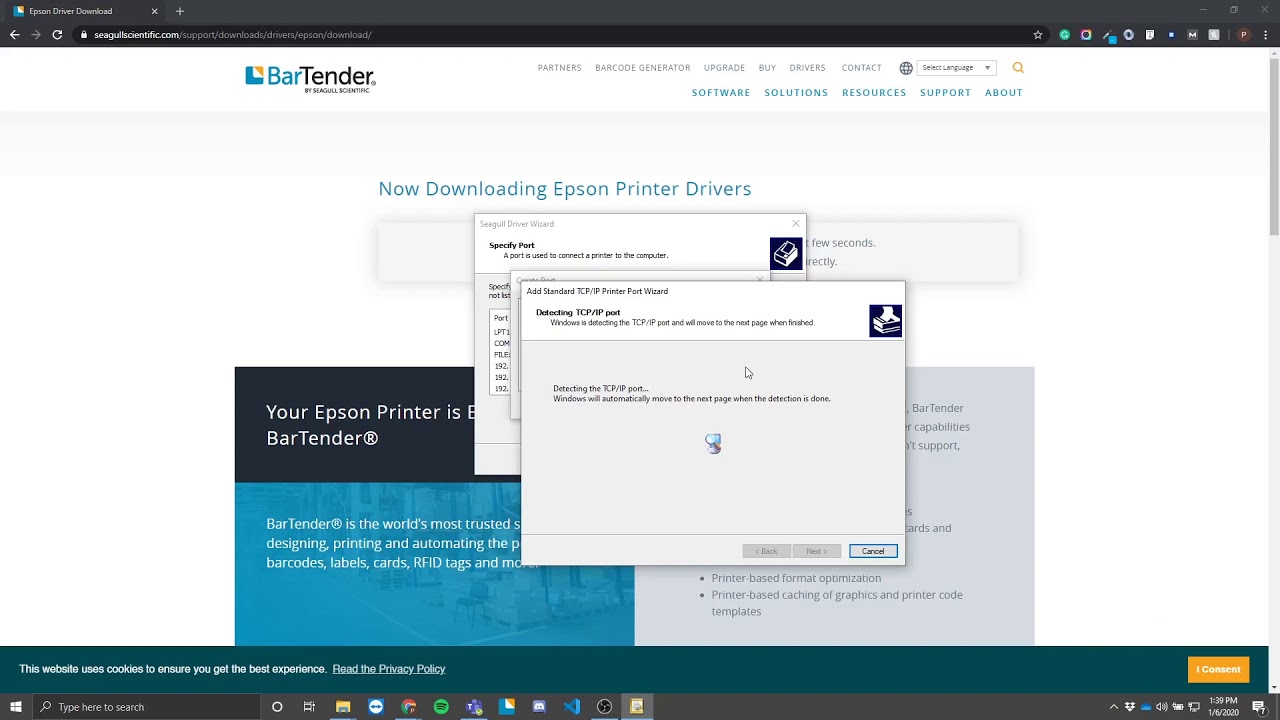Close the Seagull Driver Wizard window

click(x=796, y=224)
